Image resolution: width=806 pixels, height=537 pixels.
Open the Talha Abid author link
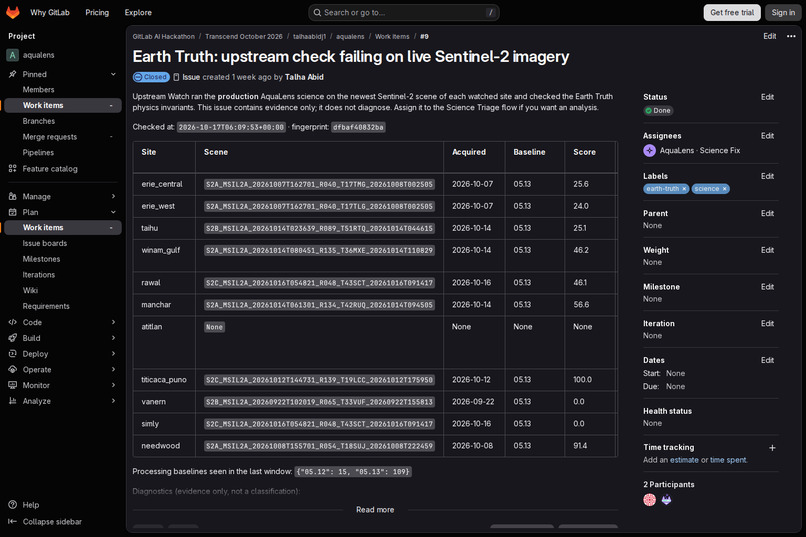304,77
